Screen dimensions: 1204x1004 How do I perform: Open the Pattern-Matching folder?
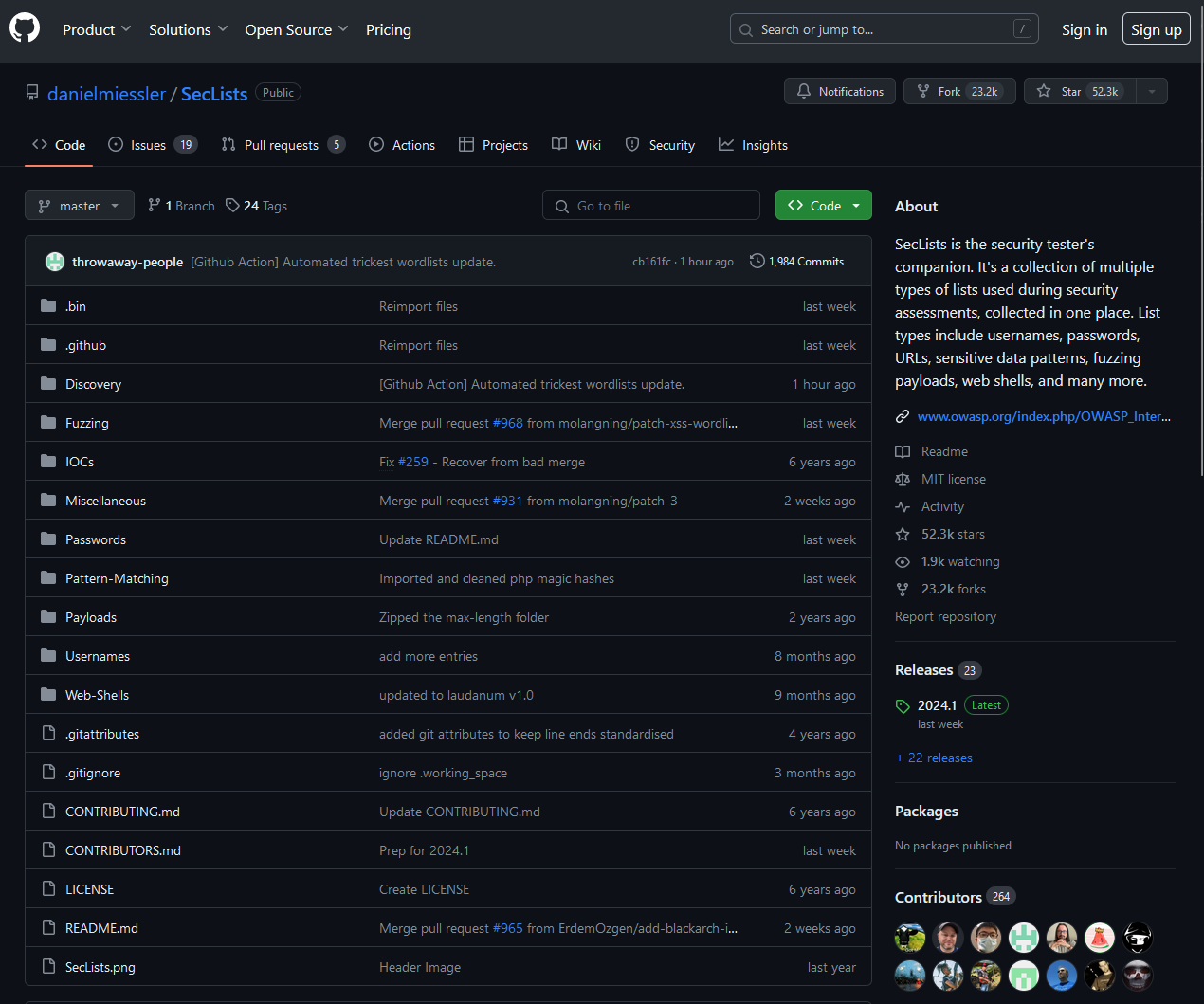click(117, 578)
